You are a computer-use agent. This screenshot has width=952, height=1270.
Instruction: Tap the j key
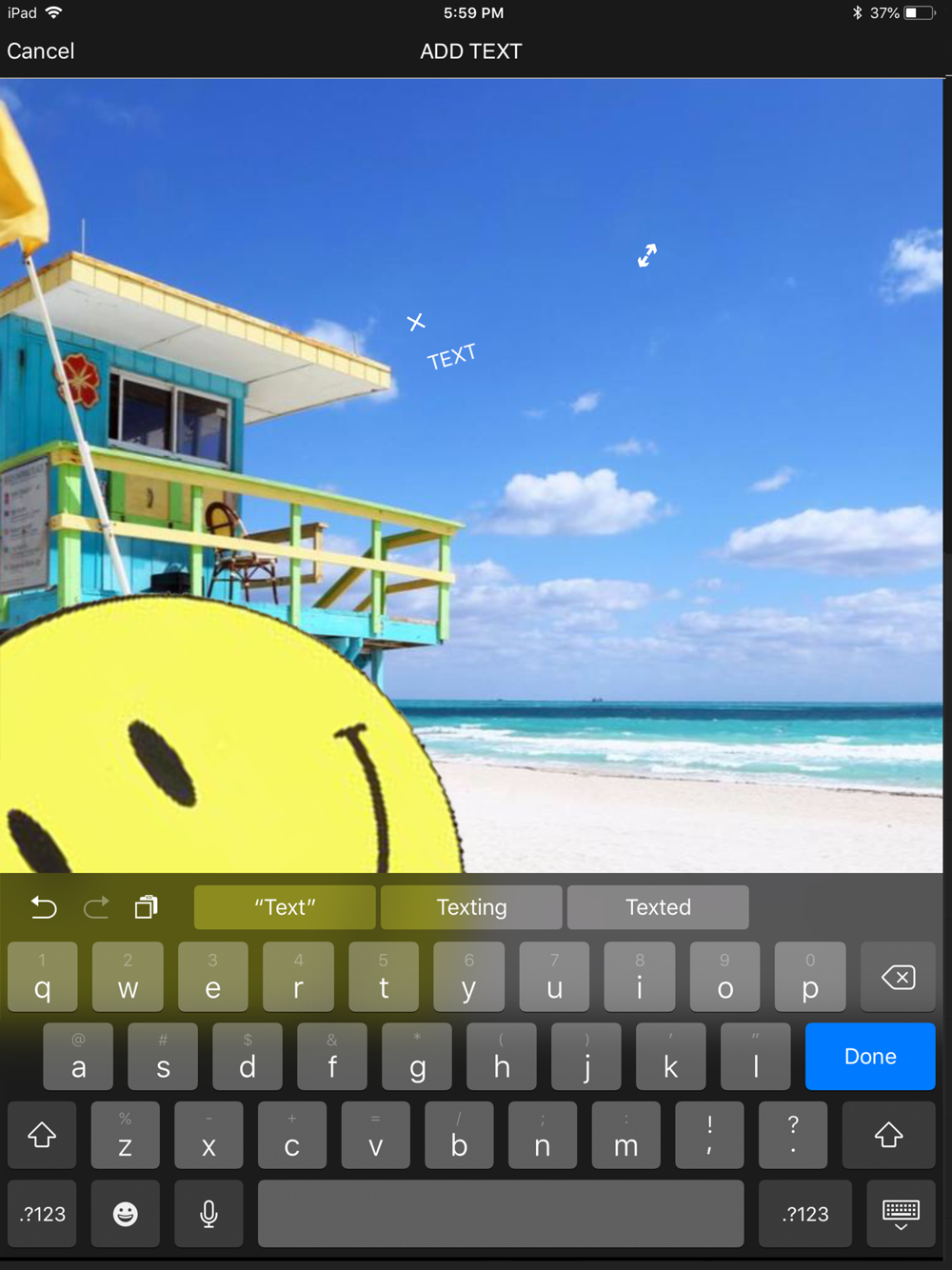tap(586, 1057)
